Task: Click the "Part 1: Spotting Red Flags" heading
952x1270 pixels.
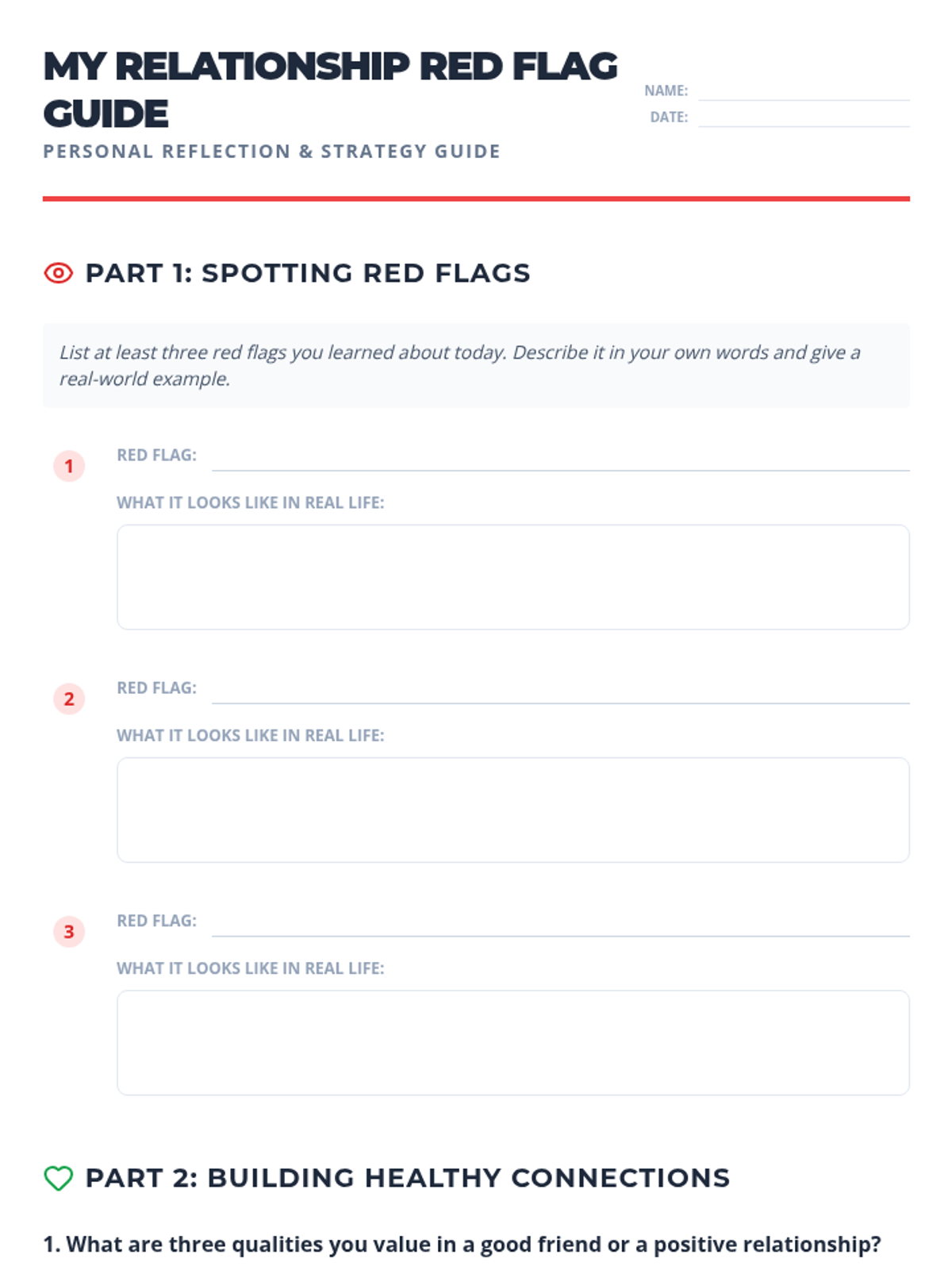Action: tap(308, 273)
